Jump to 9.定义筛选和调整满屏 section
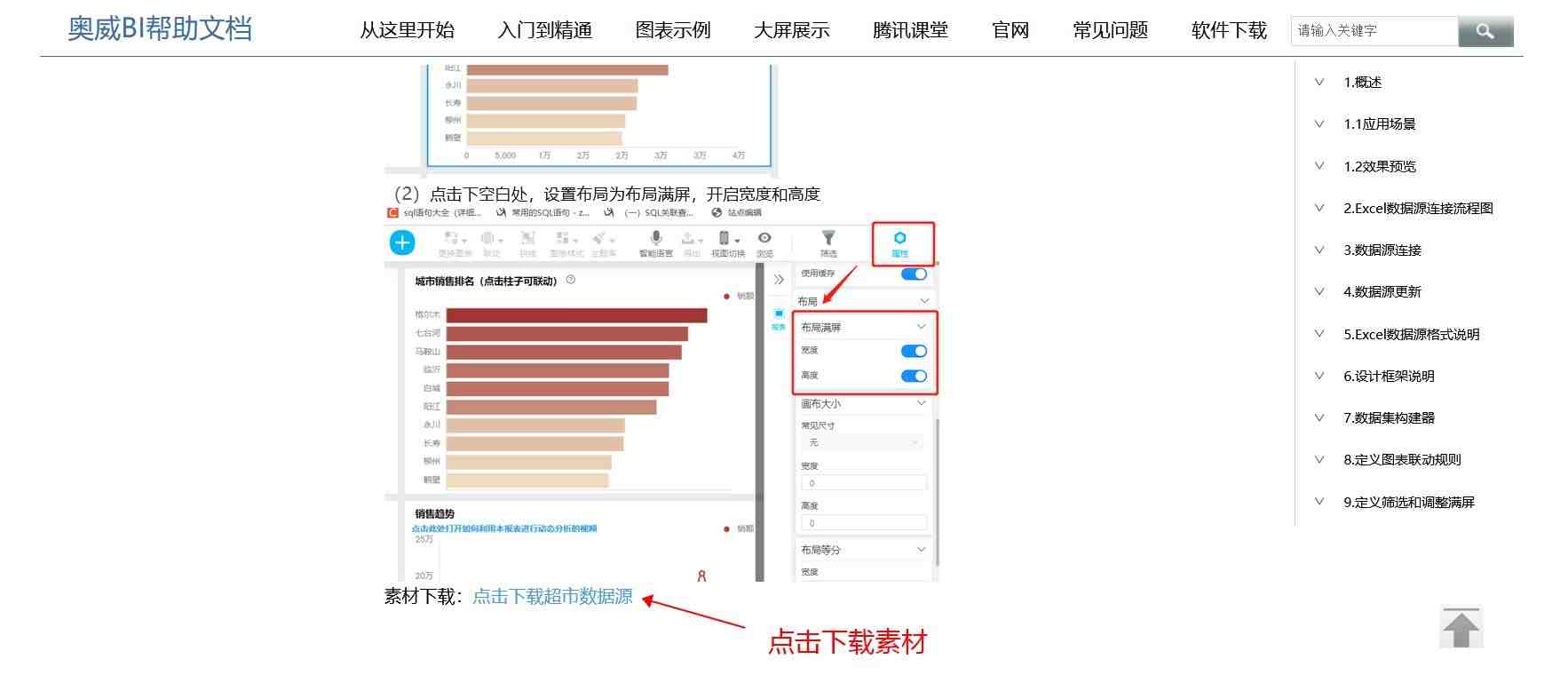Image resolution: width=1568 pixels, height=691 pixels. click(x=1409, y=502)
